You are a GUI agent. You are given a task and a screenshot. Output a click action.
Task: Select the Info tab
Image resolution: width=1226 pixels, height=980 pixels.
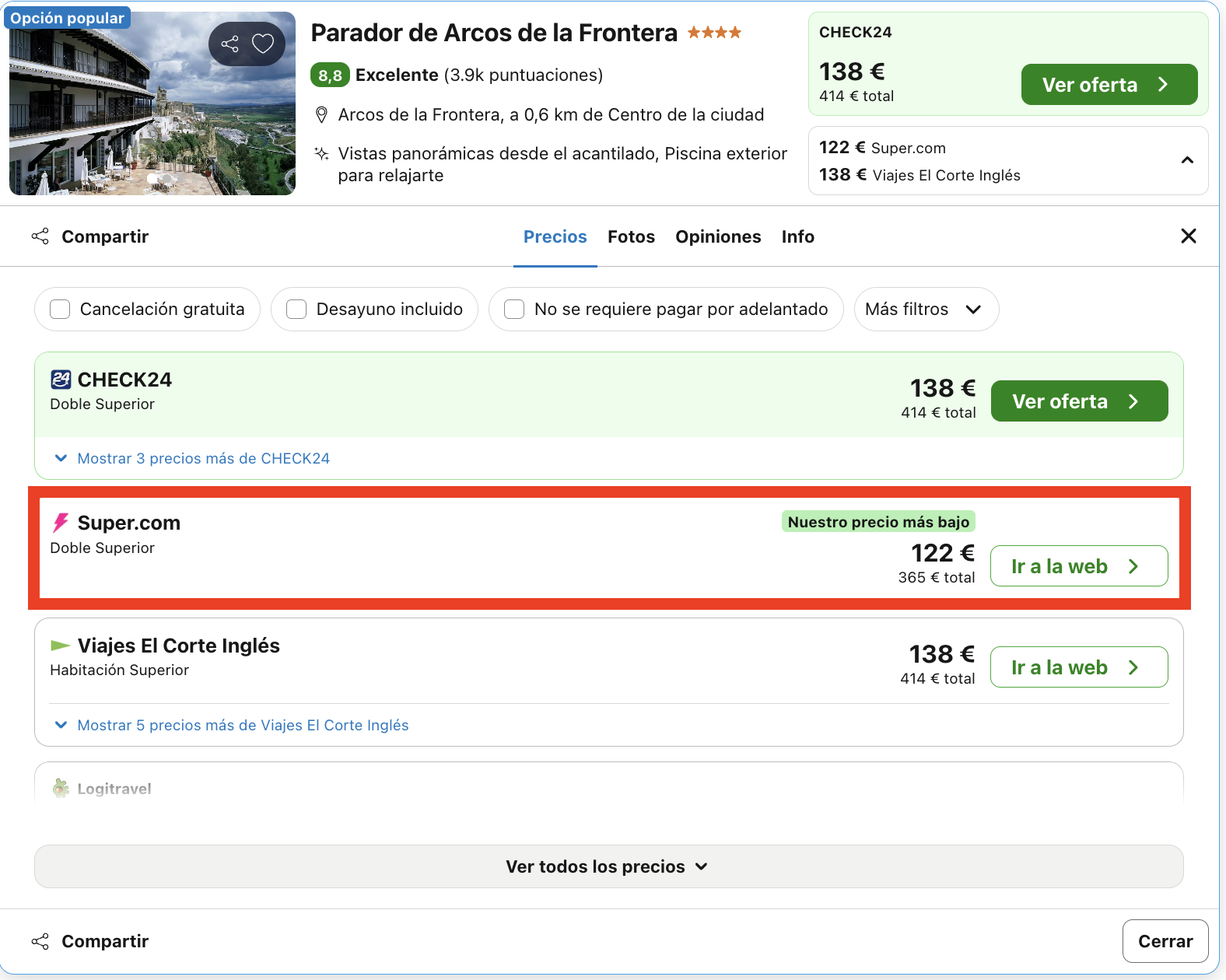coord(798,236)
